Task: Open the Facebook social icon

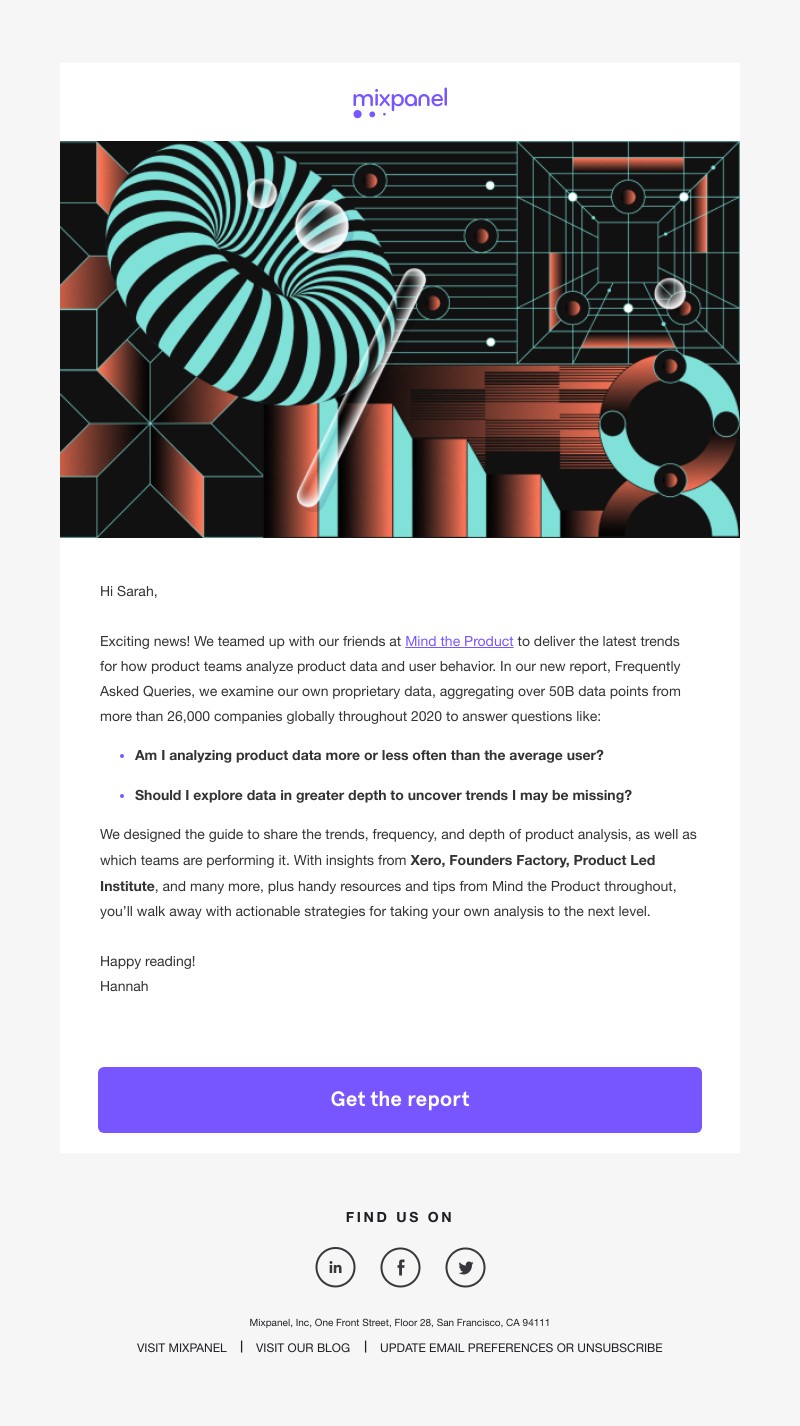Action: click(x=401, y=1267)
